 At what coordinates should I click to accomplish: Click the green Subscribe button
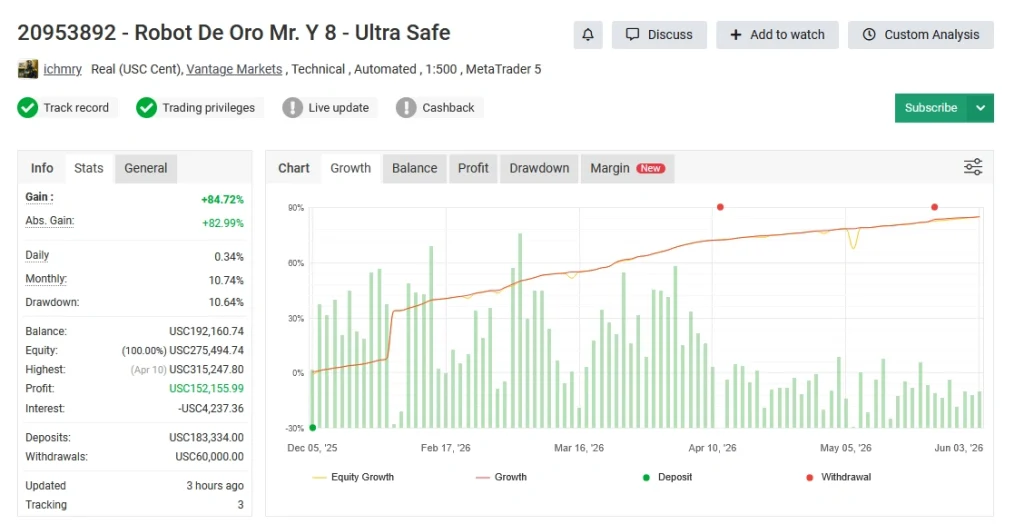(931, 108)
